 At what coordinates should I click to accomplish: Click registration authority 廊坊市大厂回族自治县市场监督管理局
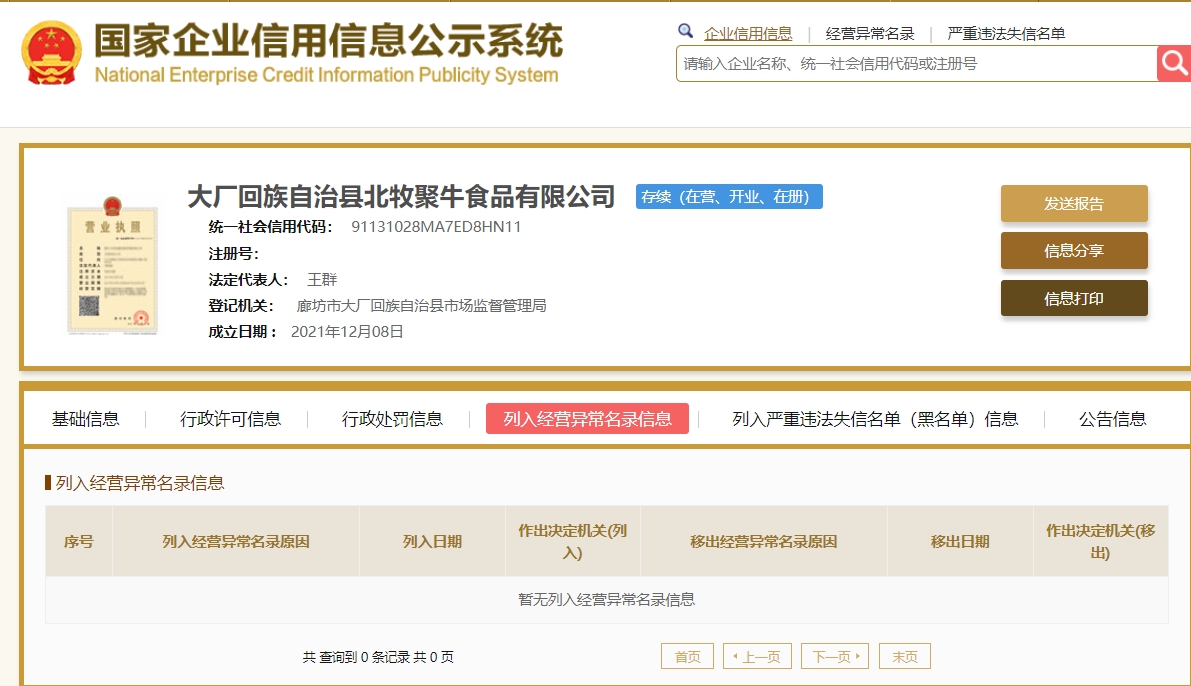[x=422, y=305]
